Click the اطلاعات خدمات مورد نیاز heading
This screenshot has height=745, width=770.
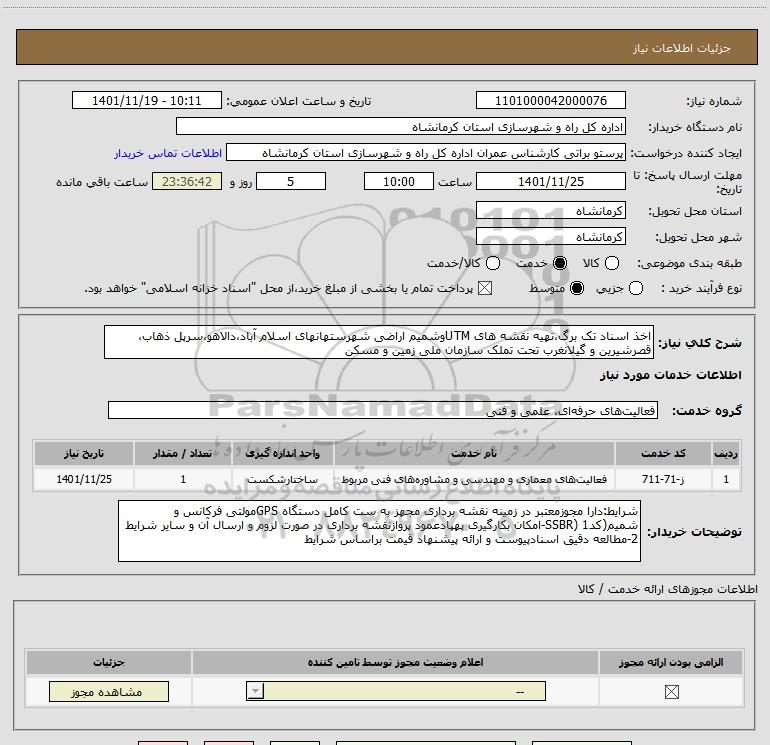[x=670, y=375]
